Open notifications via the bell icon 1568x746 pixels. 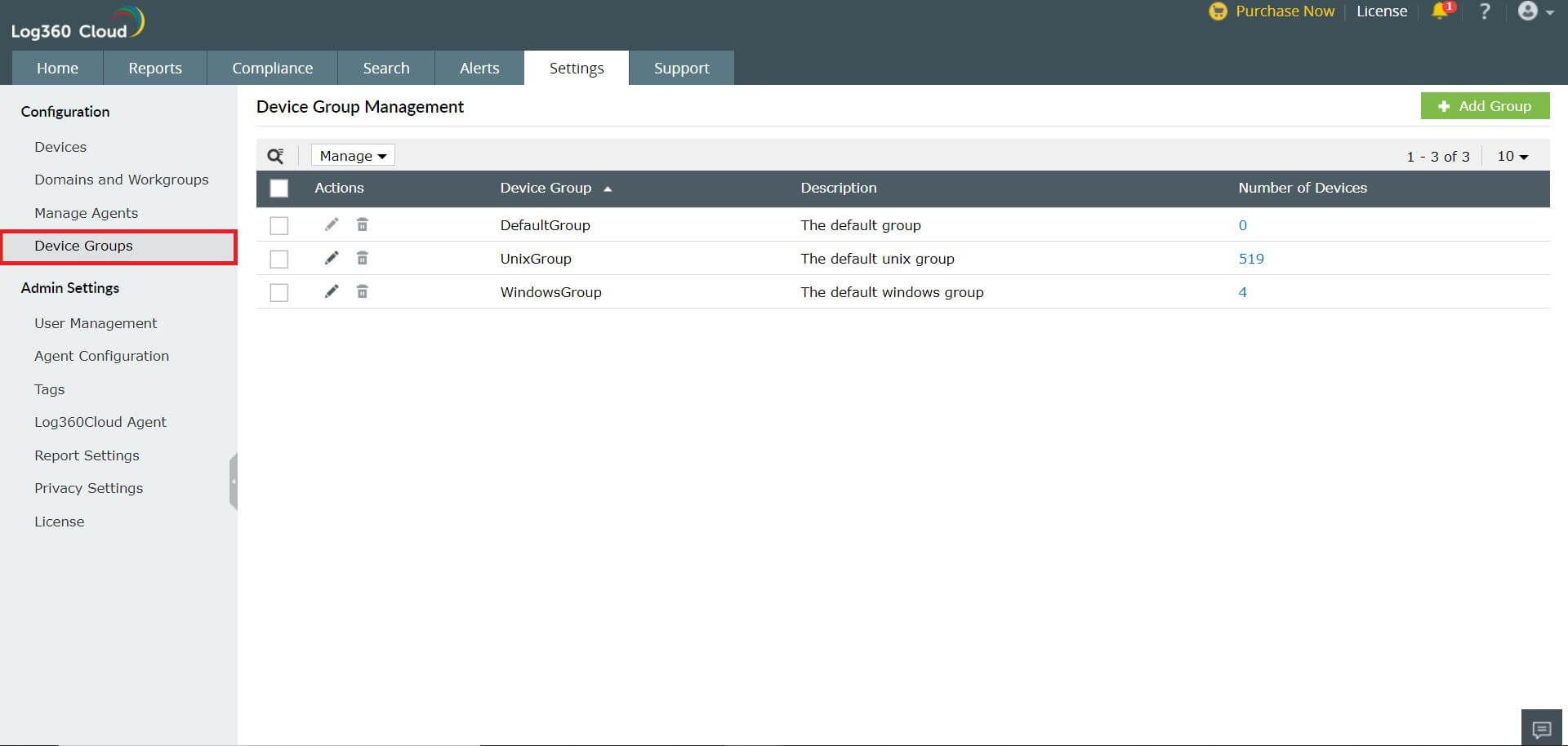pyautogui.click(x=1441, y=11)
